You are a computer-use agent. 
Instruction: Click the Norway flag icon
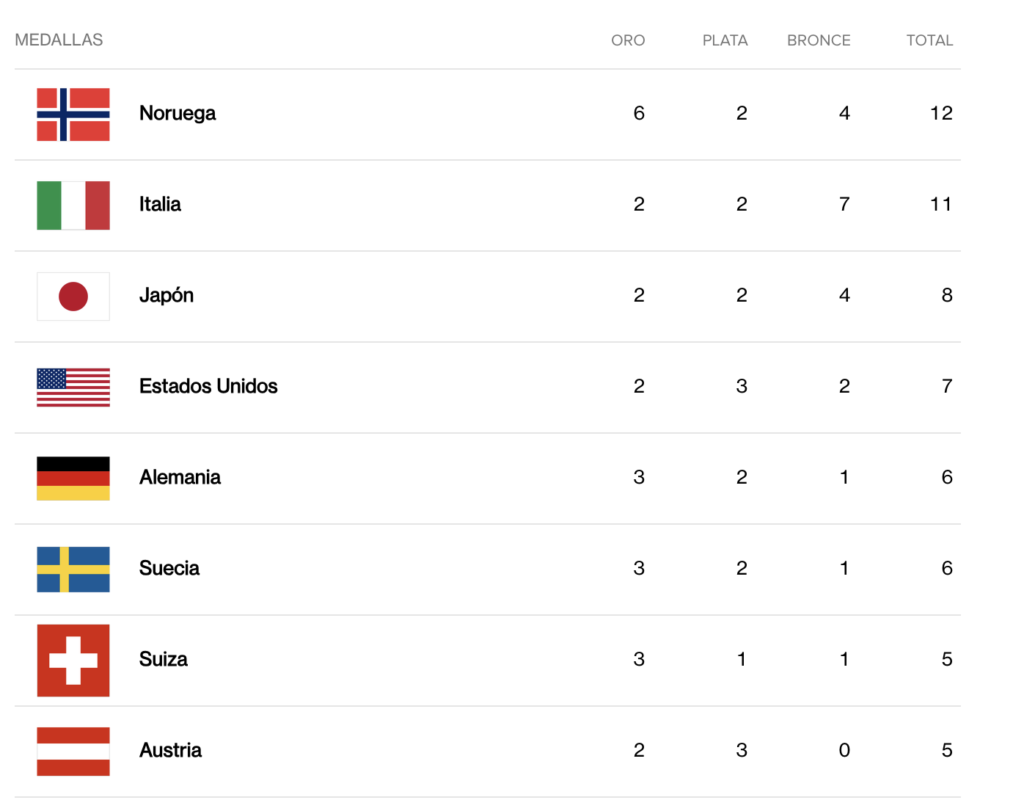click(x=73, y=114)
